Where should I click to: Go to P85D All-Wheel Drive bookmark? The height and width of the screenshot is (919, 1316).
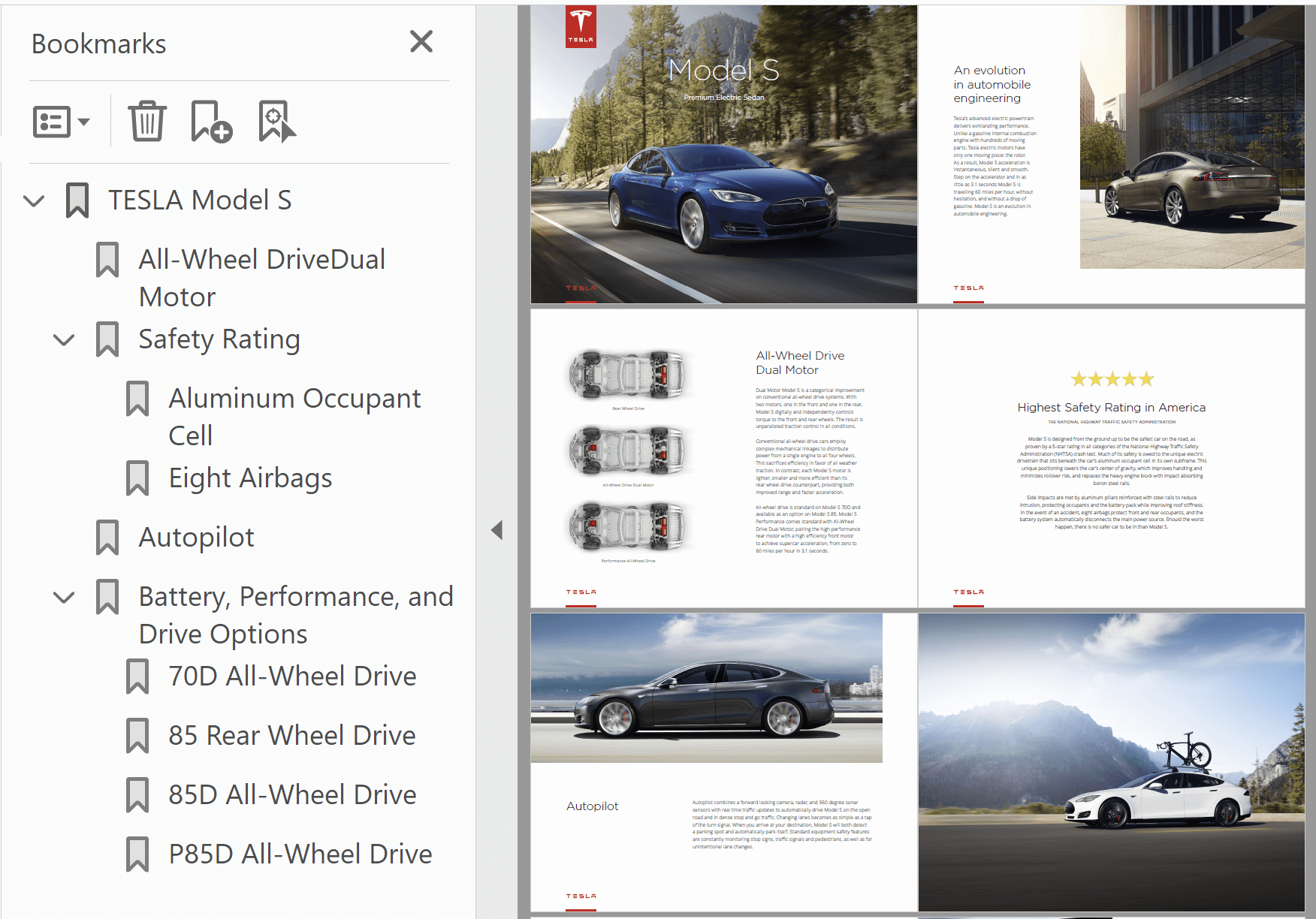[x=300, y=854]
